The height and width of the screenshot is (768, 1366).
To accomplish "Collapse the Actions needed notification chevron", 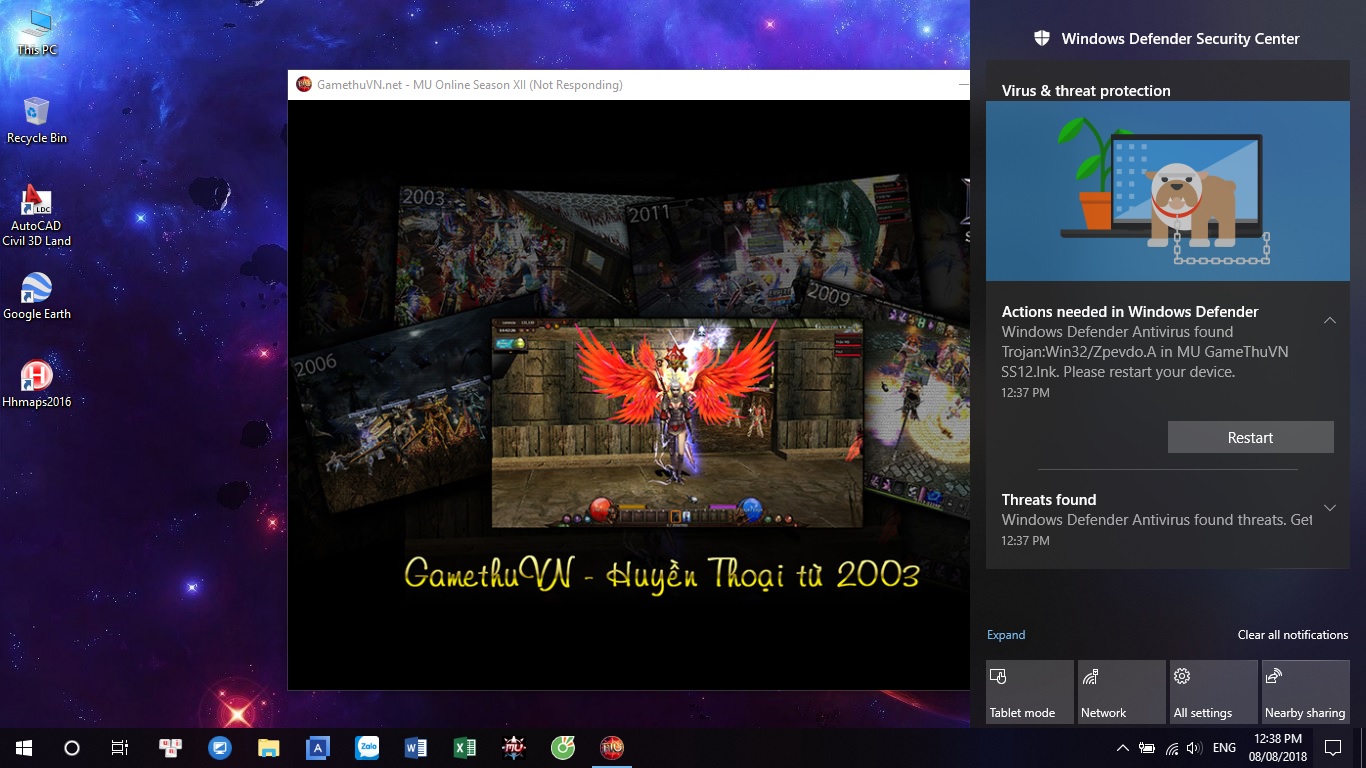I will pyautogui.click(x=1330, y=320).
